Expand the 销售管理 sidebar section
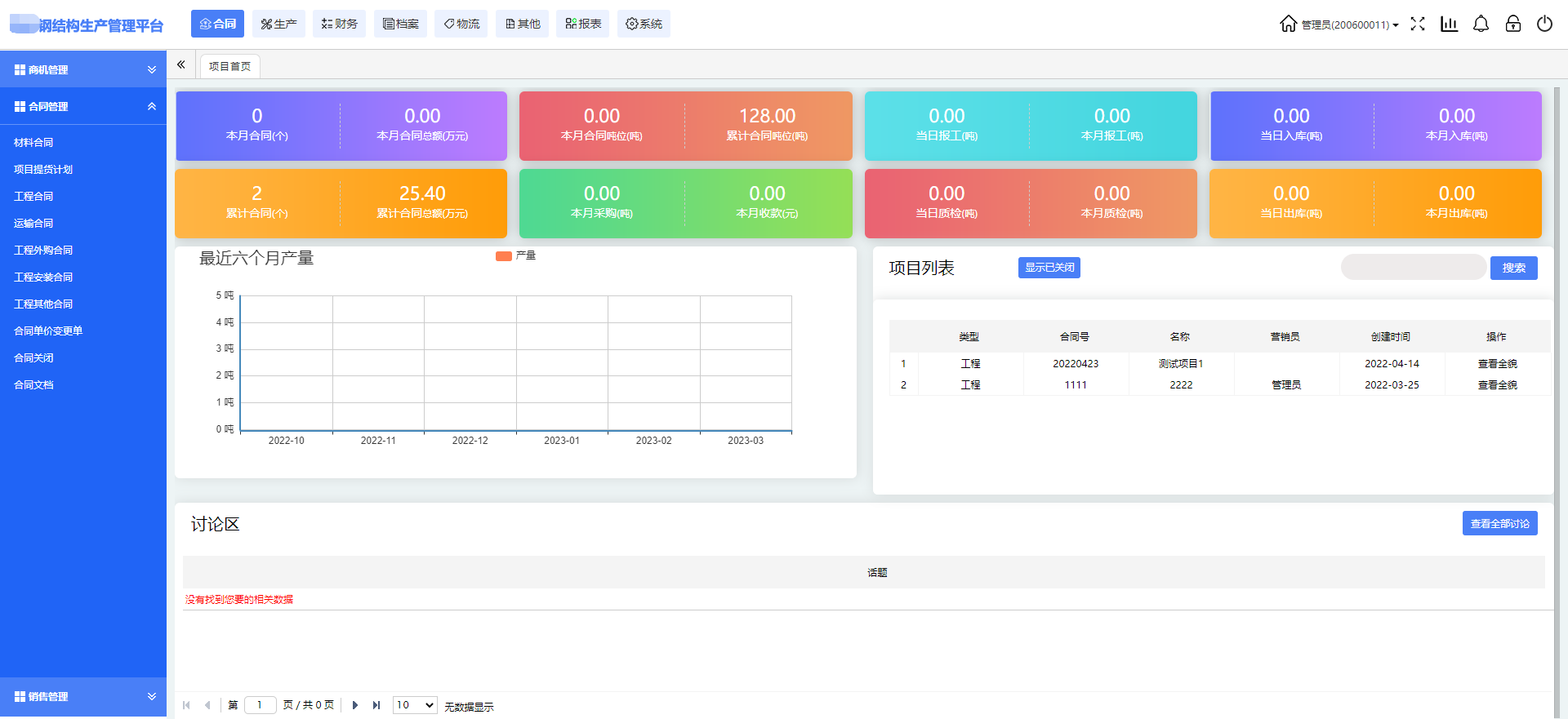 83,696
